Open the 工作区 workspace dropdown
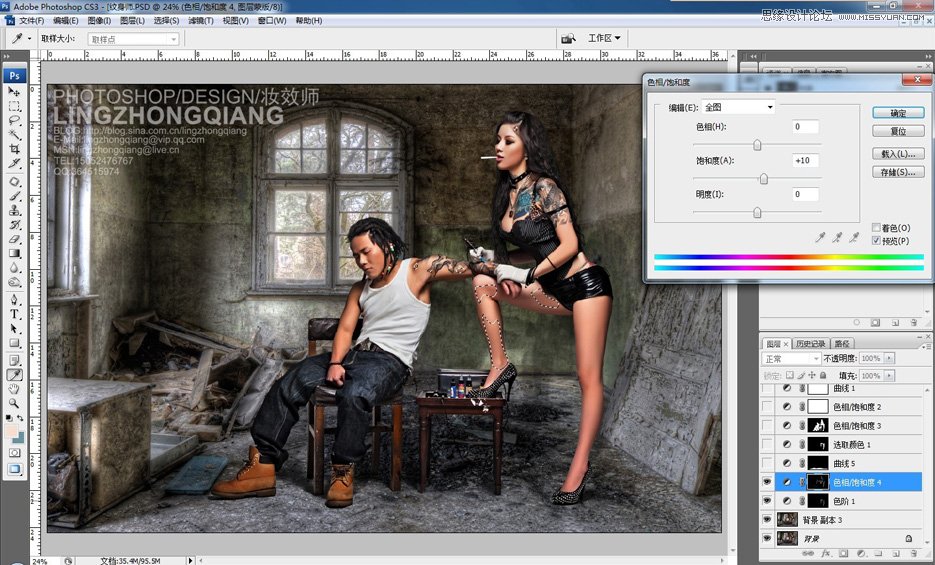 tap(604, 38)
